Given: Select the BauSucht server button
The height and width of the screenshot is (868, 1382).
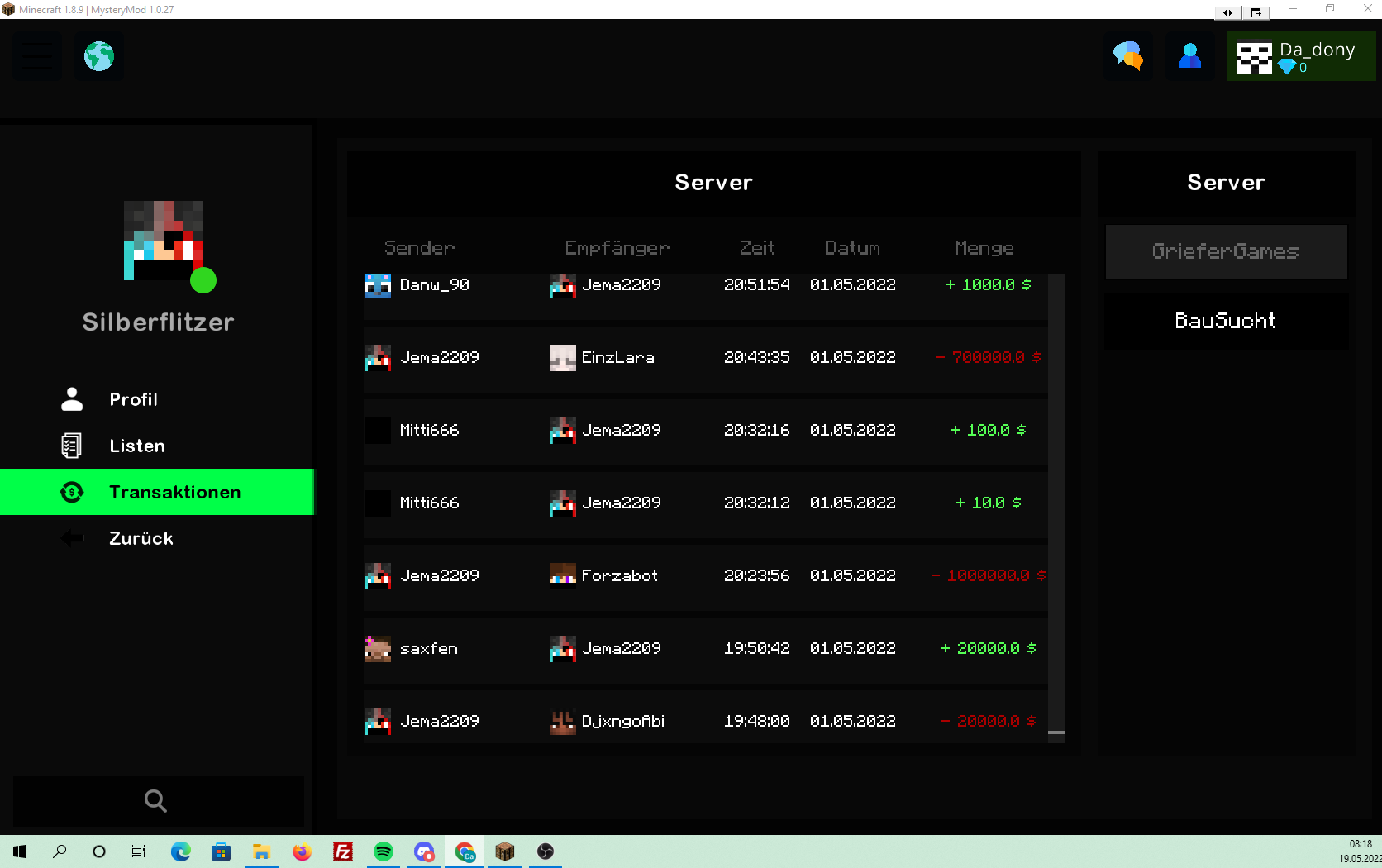Looking at the screenshot, I should tap(1227, 321).
